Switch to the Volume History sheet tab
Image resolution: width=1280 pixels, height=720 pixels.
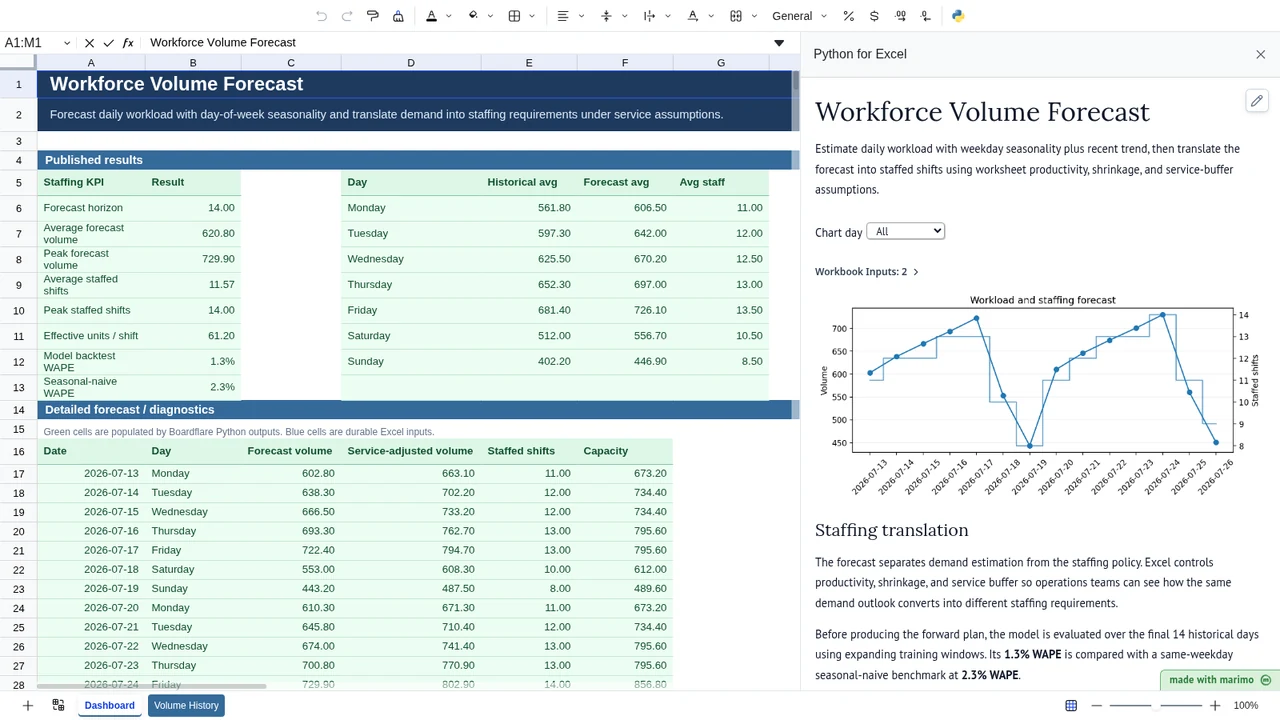click(x=186, y=705)
